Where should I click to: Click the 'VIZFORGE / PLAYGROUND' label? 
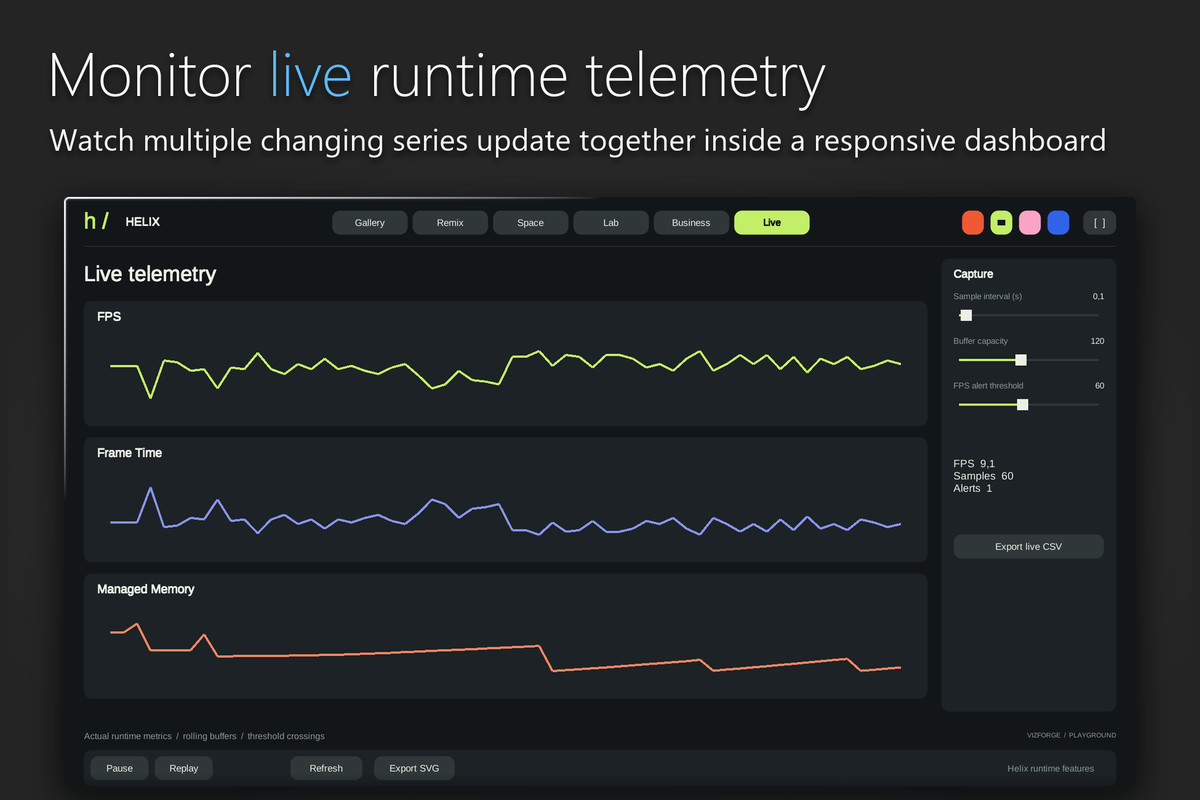(x=1071, y=735)
